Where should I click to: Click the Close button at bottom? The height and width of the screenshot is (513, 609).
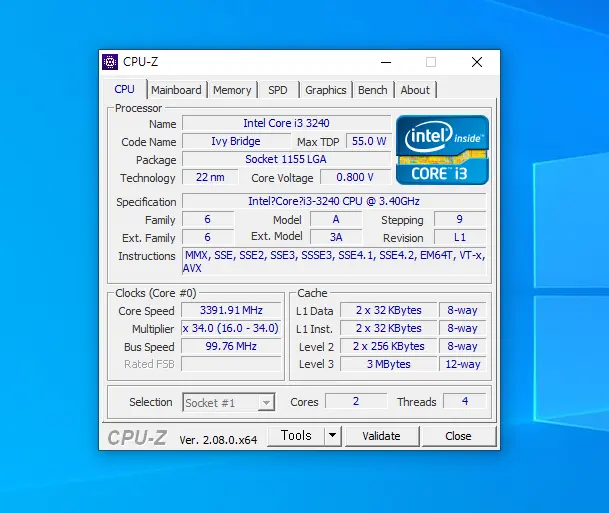point(459,436)
